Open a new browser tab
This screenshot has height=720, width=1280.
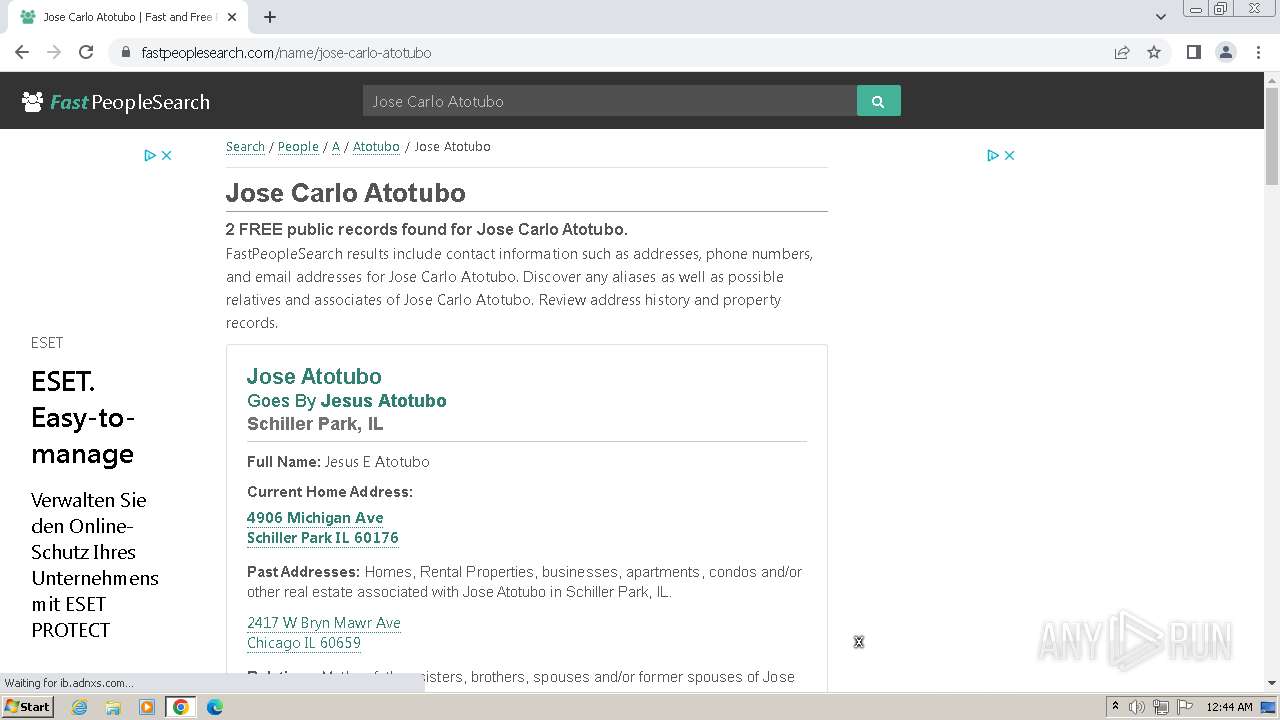pos(270,17)
